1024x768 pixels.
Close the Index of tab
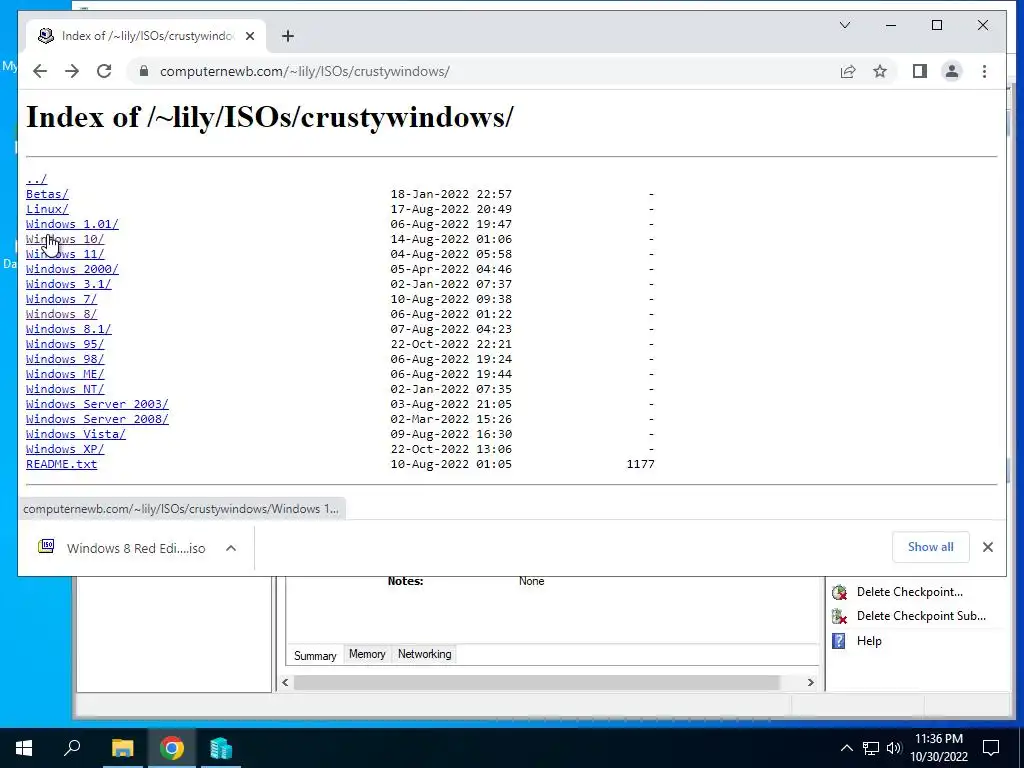249,36
